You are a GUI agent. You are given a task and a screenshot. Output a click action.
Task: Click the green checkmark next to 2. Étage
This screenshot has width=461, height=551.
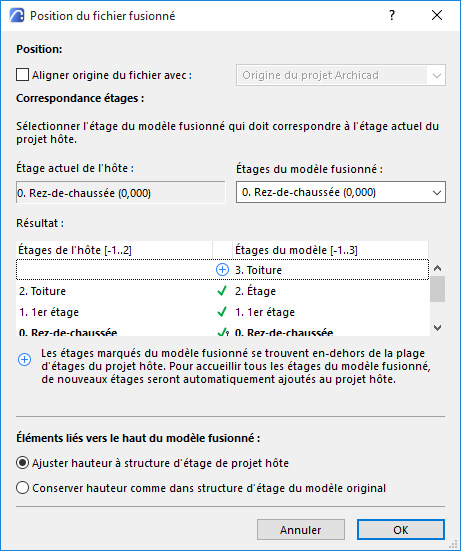point(222,291)
